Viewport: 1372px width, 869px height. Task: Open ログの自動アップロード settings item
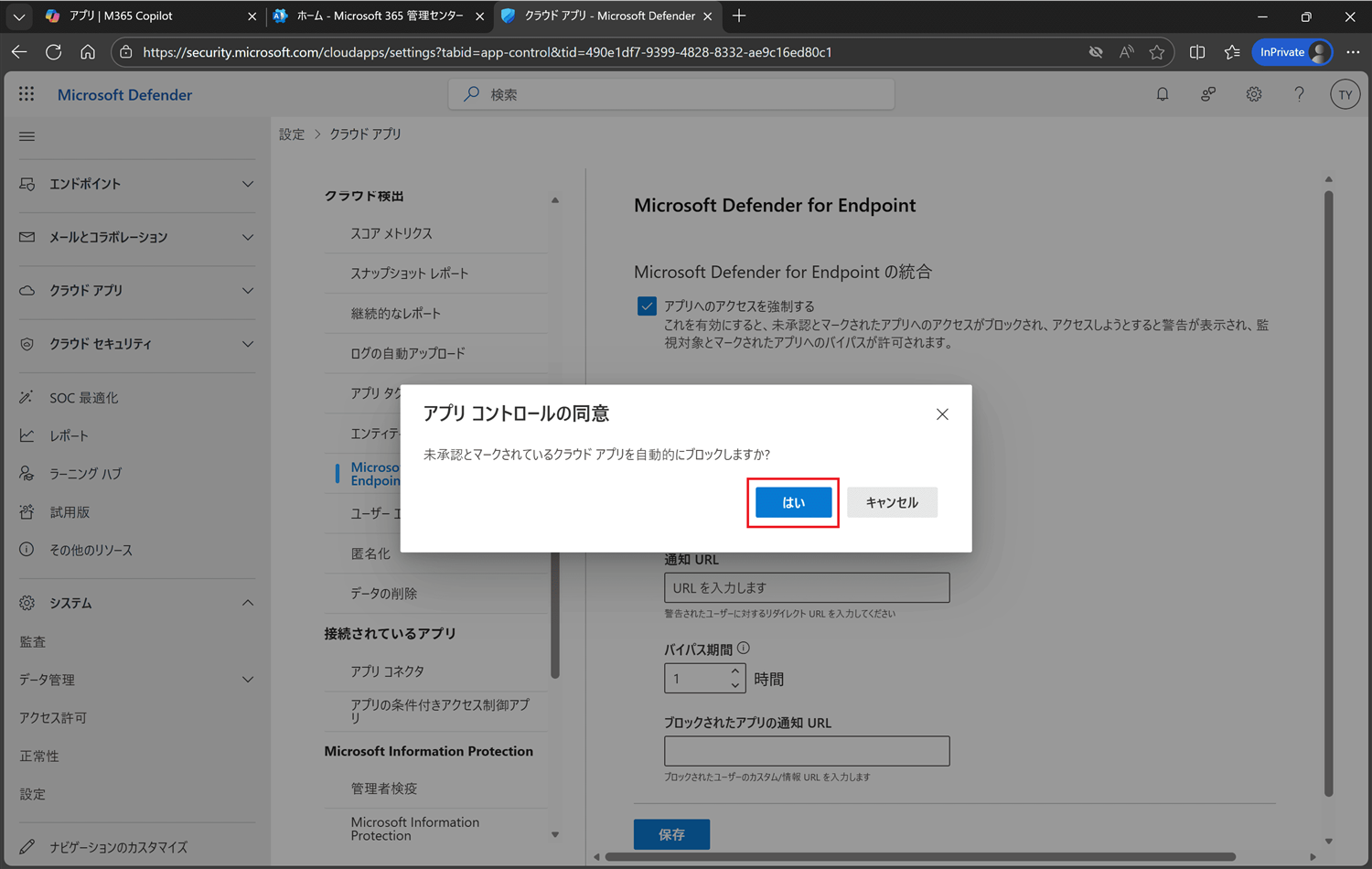pyautogui.click(x=408, y=353)
